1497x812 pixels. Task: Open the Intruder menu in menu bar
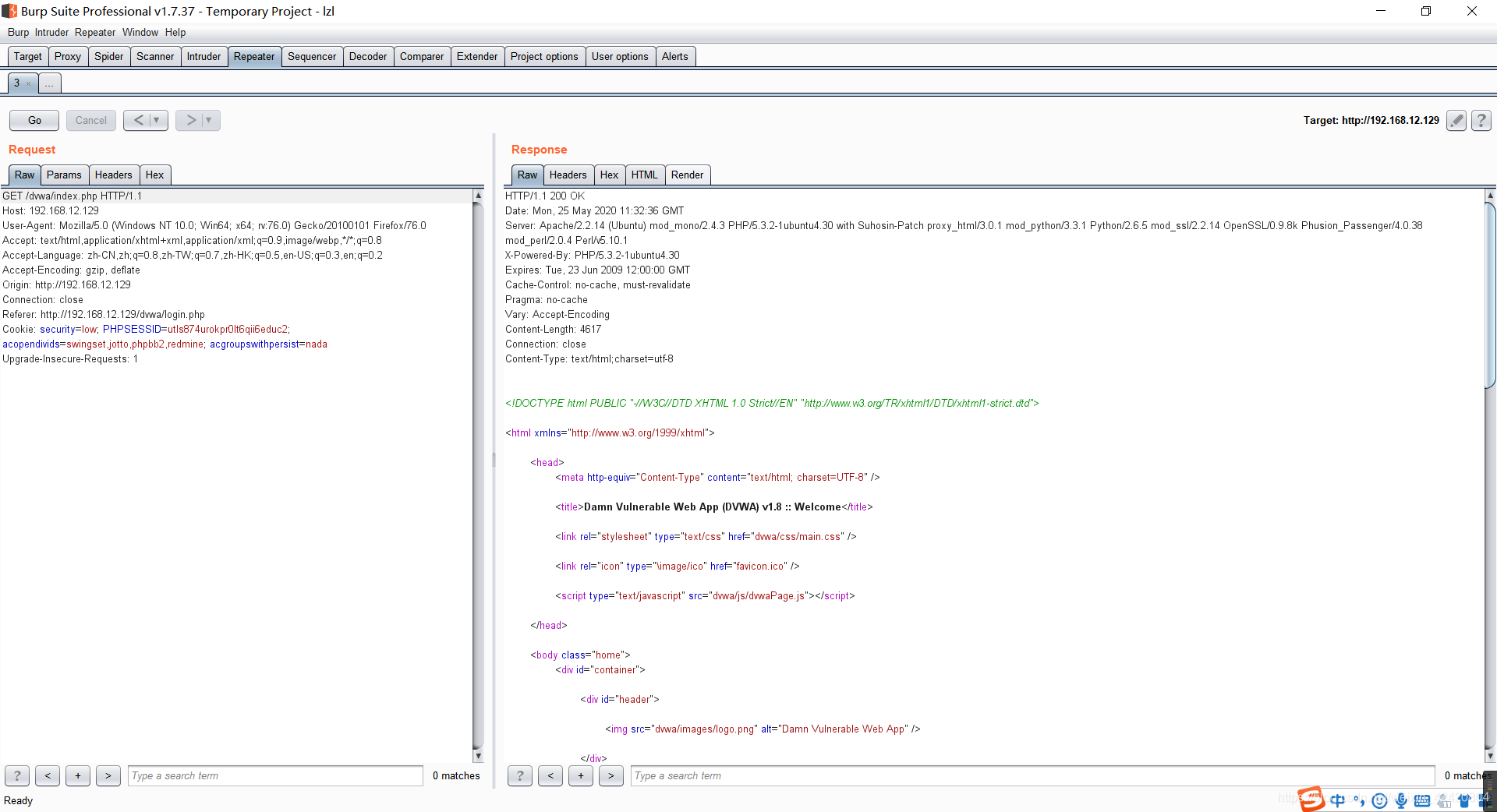pos(51,32)
